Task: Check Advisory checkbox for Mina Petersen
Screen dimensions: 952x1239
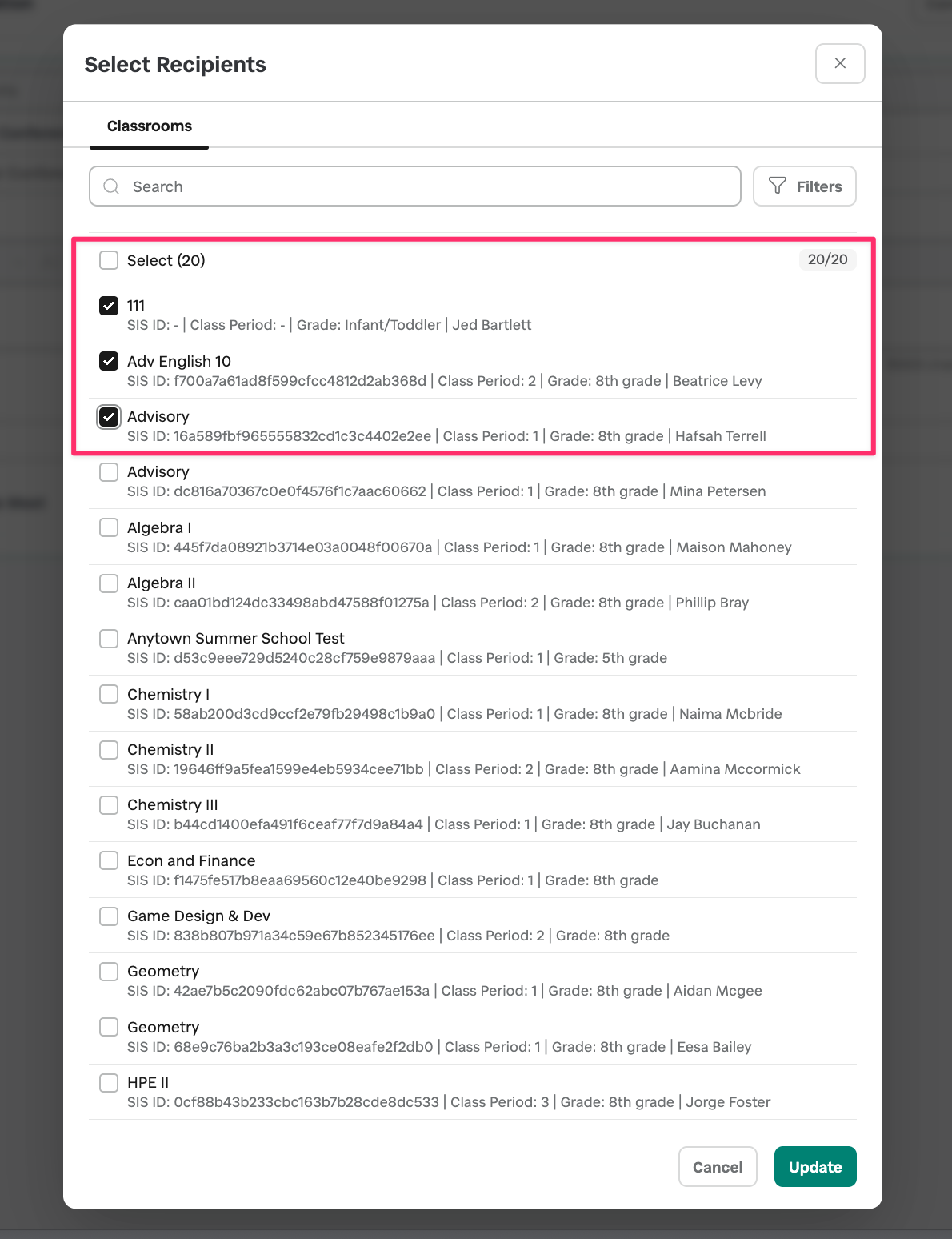Action: click(x=109, y=472)
